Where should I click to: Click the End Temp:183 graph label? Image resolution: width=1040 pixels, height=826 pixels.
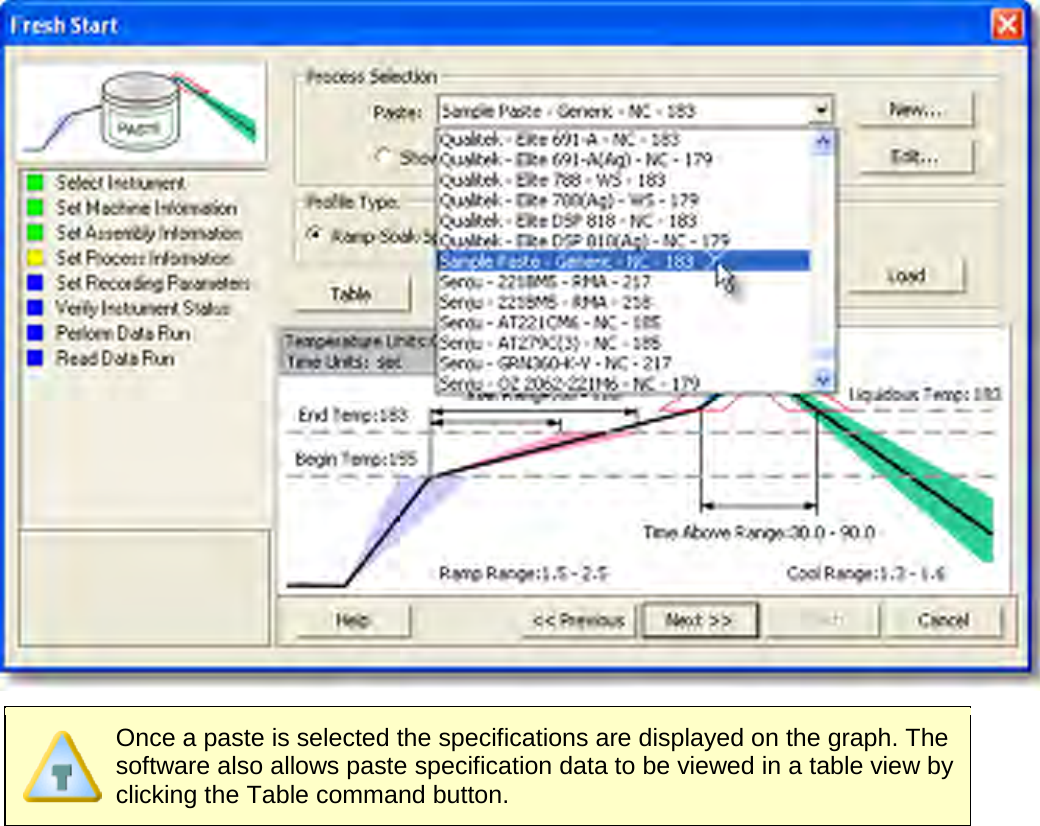(x=352, y=415)
